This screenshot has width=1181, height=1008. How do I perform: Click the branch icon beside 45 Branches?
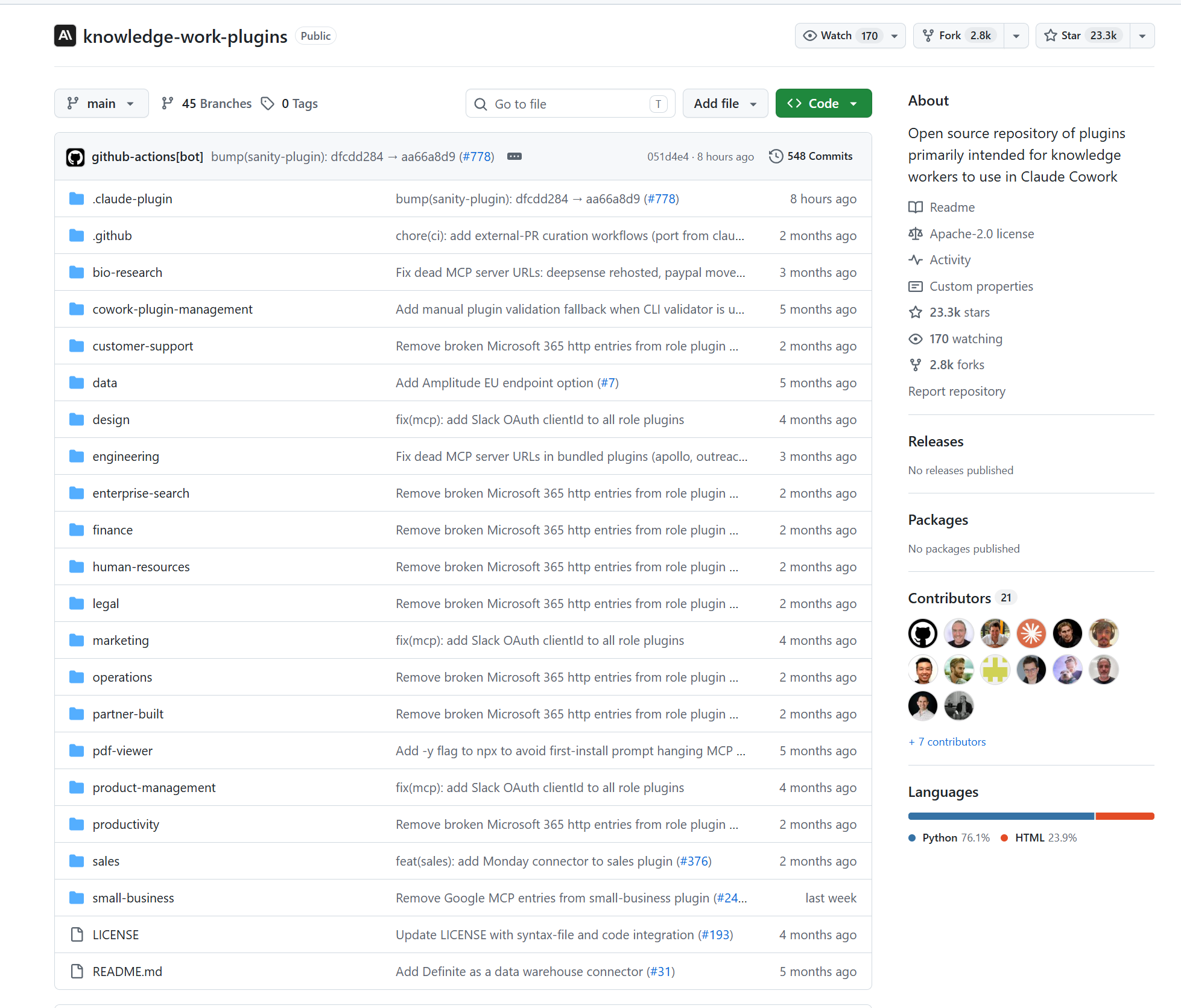coord(168,104)
